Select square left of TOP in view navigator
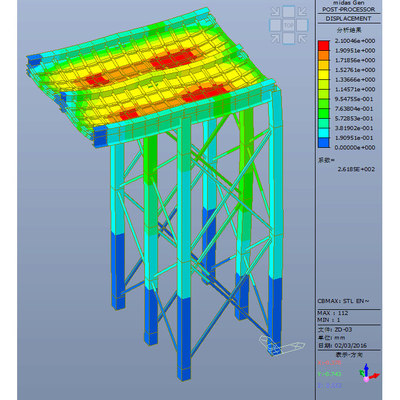Screen dimensions: 400x400 point(275,25)
